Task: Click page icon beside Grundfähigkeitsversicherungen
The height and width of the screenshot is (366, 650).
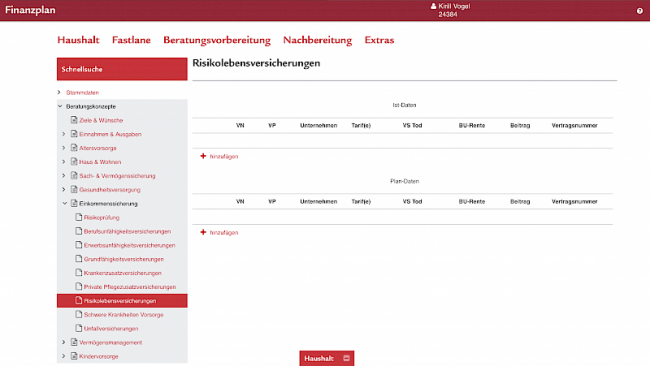Action: (79, 259)
